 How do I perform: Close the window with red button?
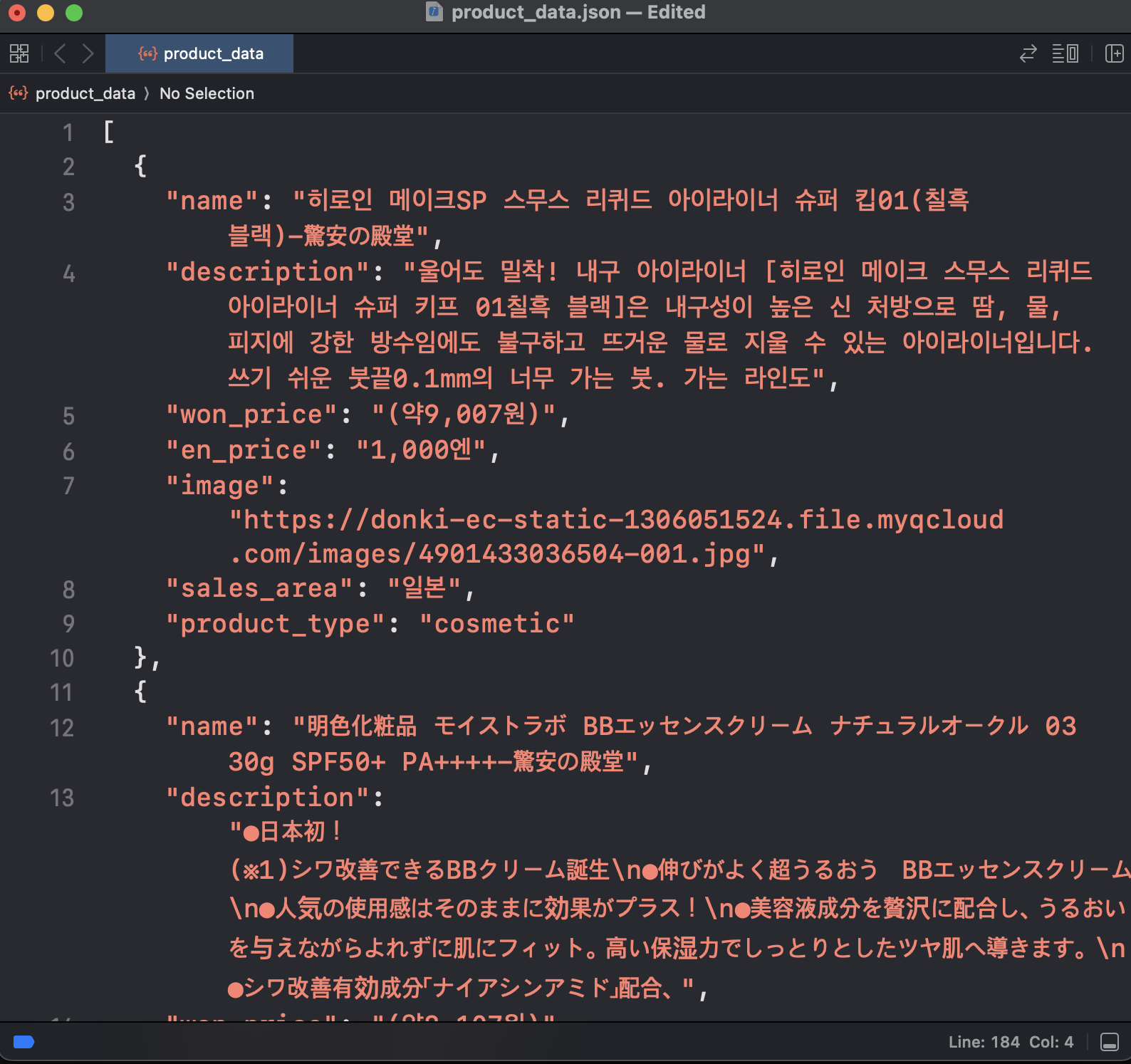pyautogui.click(x=17, y=13)
